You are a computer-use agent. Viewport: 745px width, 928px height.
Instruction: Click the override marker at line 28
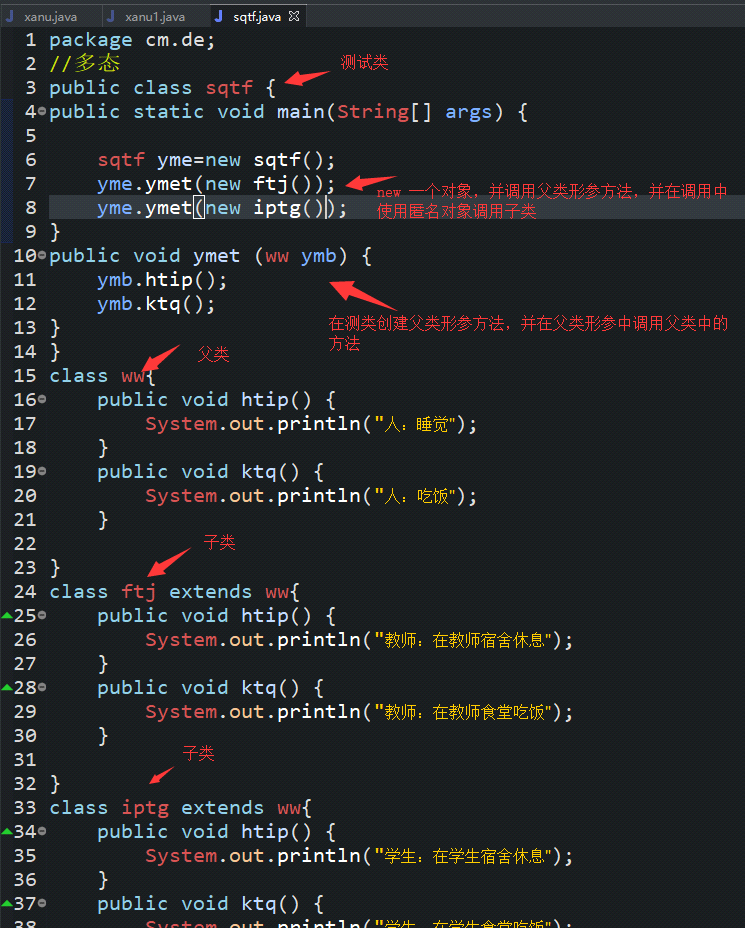pyautogui.click(x=7, y=687)
